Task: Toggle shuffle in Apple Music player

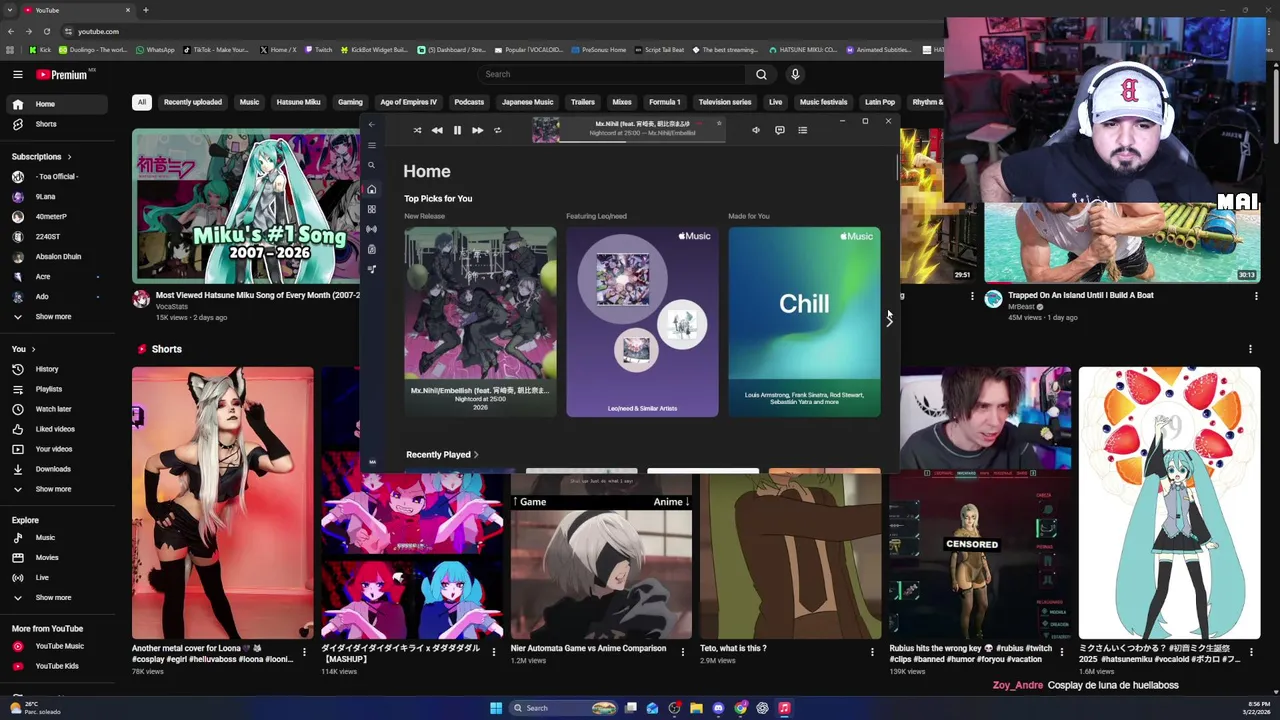Action: (x=417, y=130)
